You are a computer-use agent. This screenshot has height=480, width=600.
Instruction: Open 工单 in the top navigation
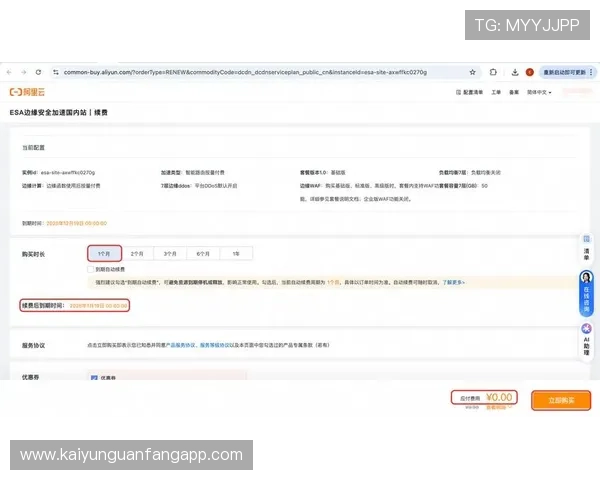[x=496, y=92]
